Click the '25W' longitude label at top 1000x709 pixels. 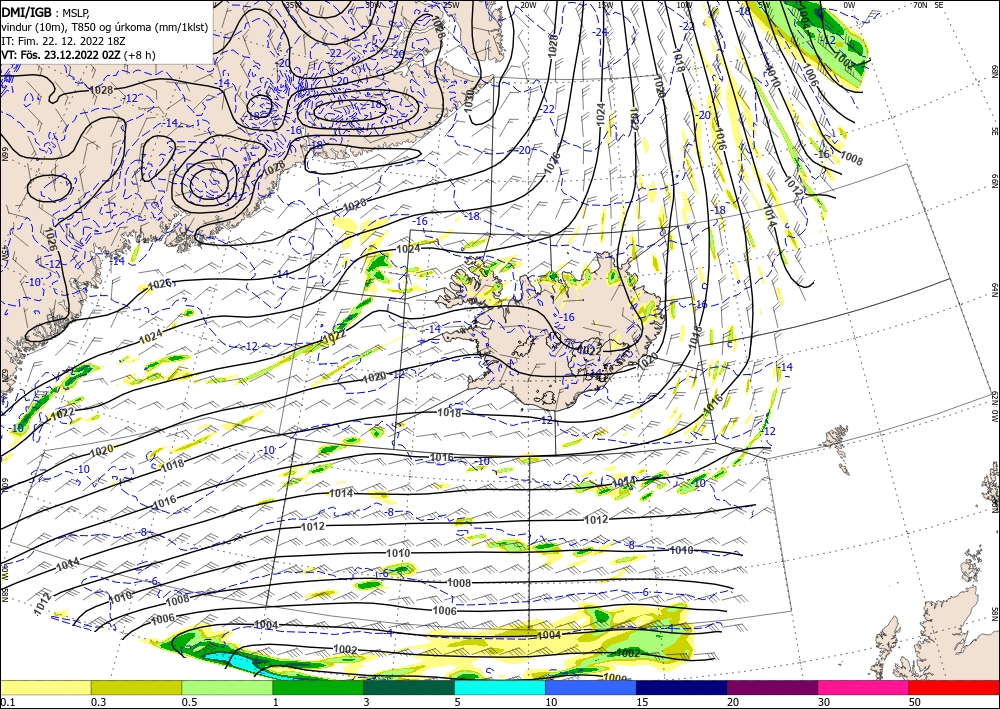click(x=451, y=5)
